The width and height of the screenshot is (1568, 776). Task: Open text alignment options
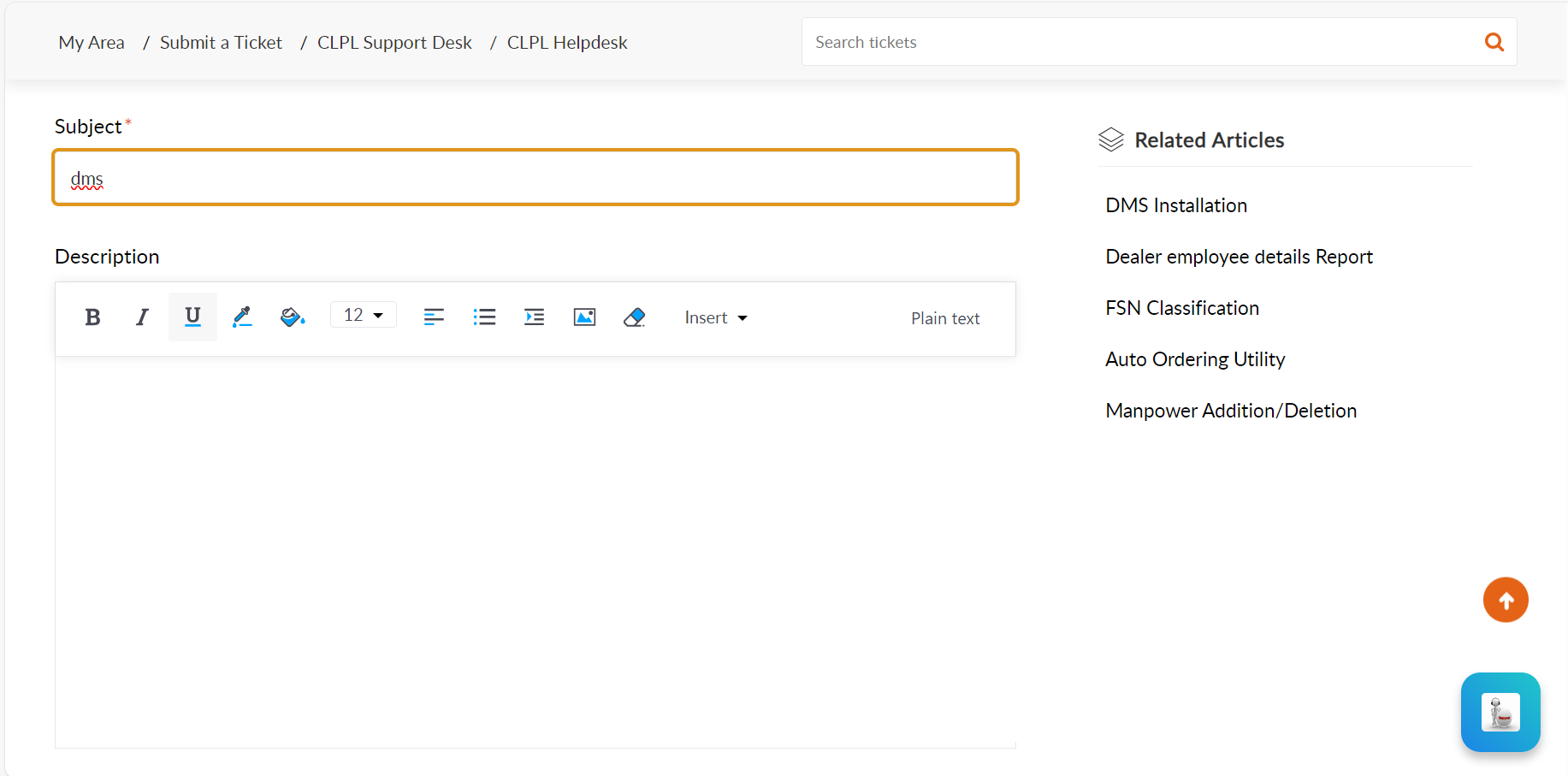pos(434,317)
